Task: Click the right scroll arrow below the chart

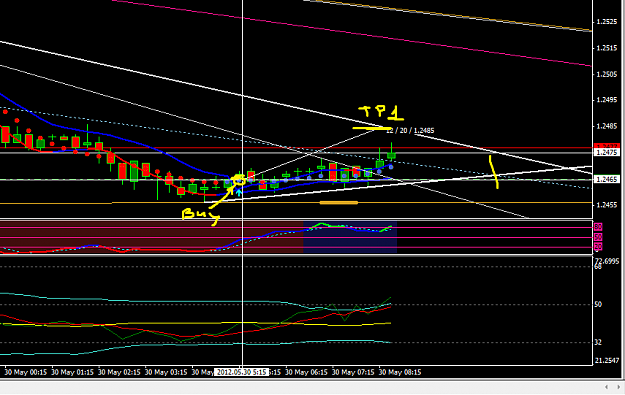Action: [618, 387]
